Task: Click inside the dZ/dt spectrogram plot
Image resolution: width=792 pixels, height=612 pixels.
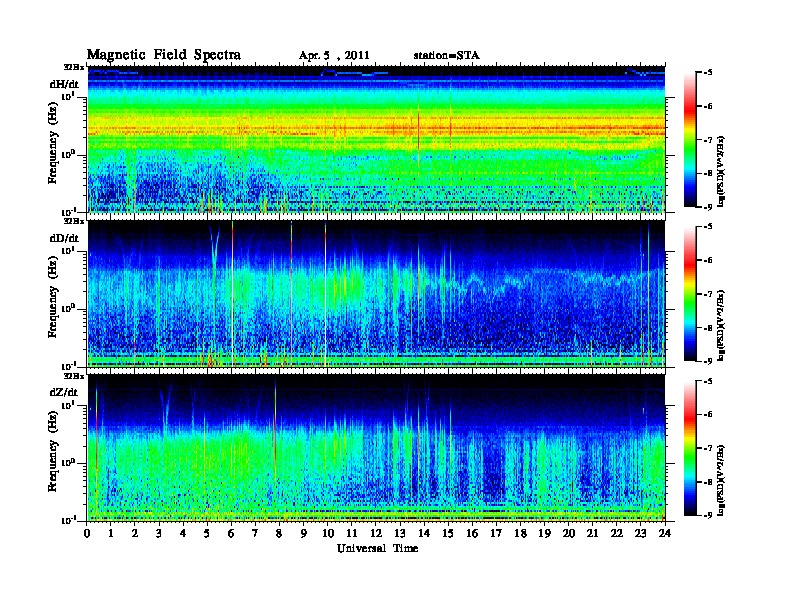Action: [x=376, y=448]
